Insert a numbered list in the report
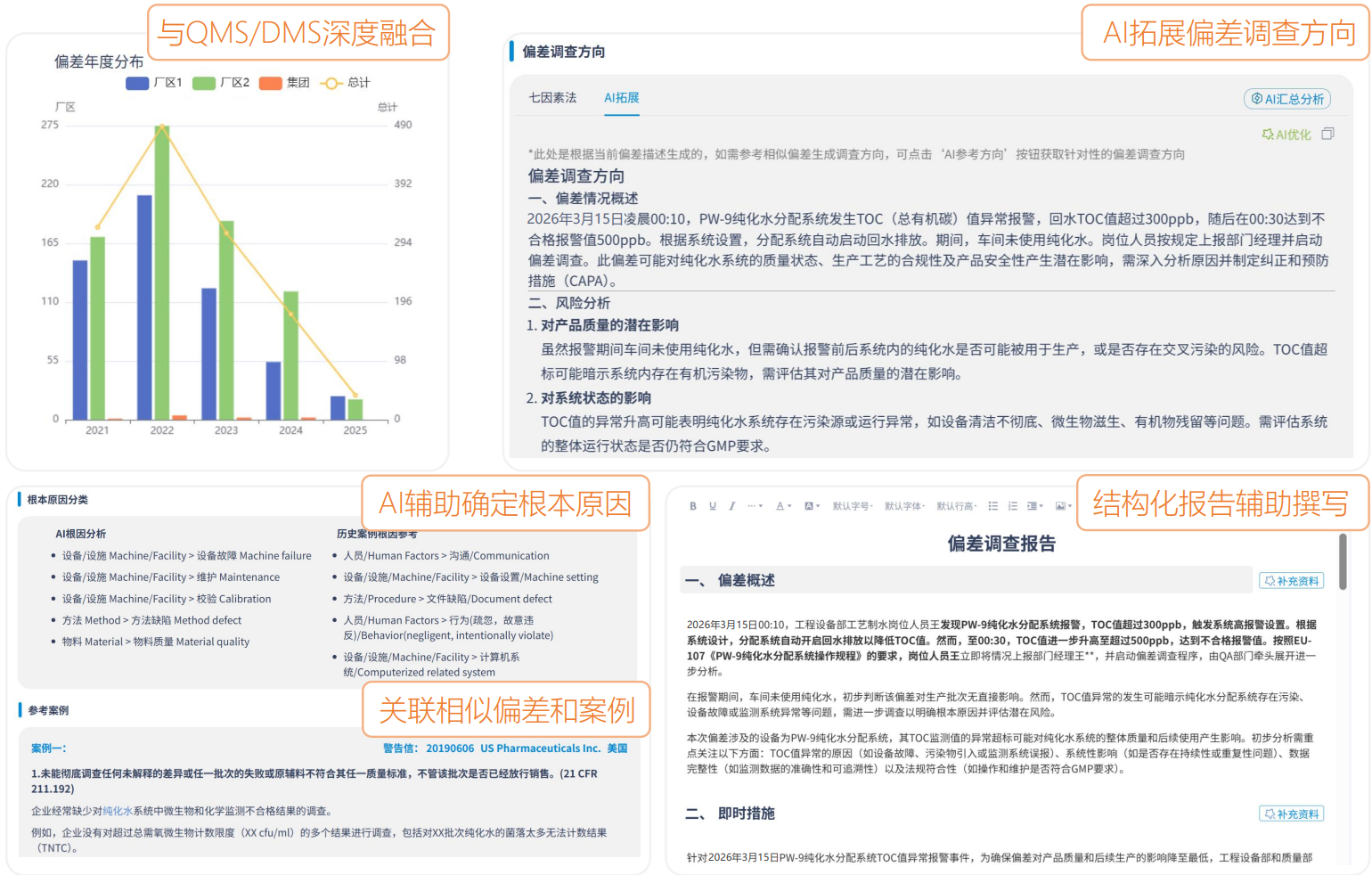The height and width of the screenshot is (875, 1372). click(x=1013, y=506)
